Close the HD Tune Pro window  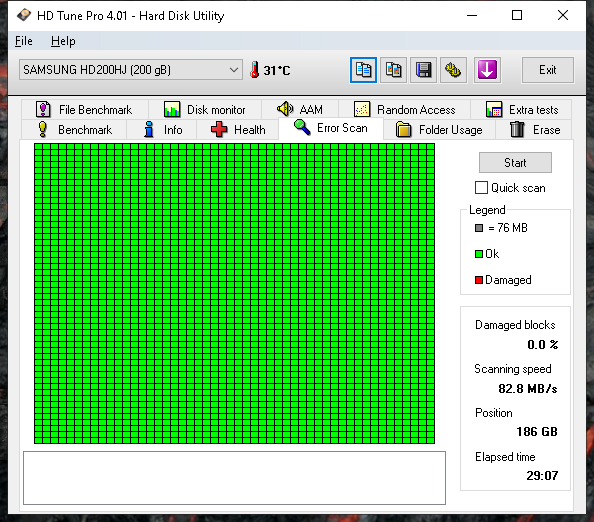pyautogui.click(x=563, y=16)
